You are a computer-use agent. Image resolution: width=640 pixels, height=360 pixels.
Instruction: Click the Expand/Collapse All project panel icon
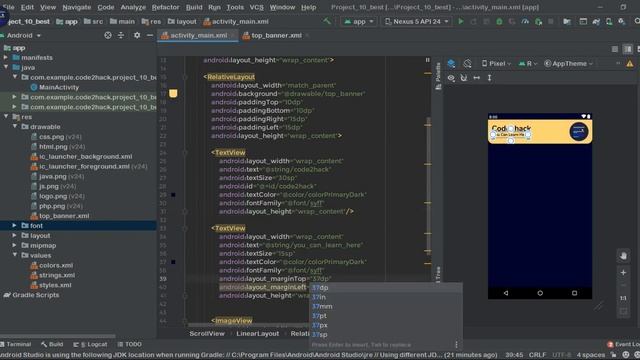(x=121, y=36)
